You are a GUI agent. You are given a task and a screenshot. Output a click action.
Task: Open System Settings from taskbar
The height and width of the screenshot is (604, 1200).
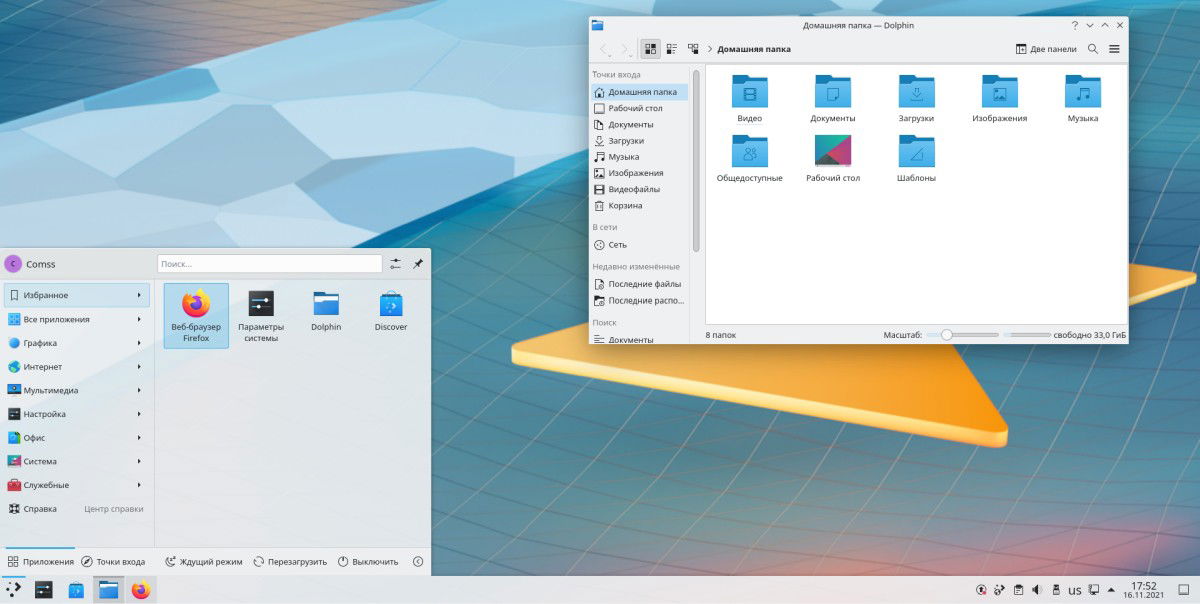point(44,590)
